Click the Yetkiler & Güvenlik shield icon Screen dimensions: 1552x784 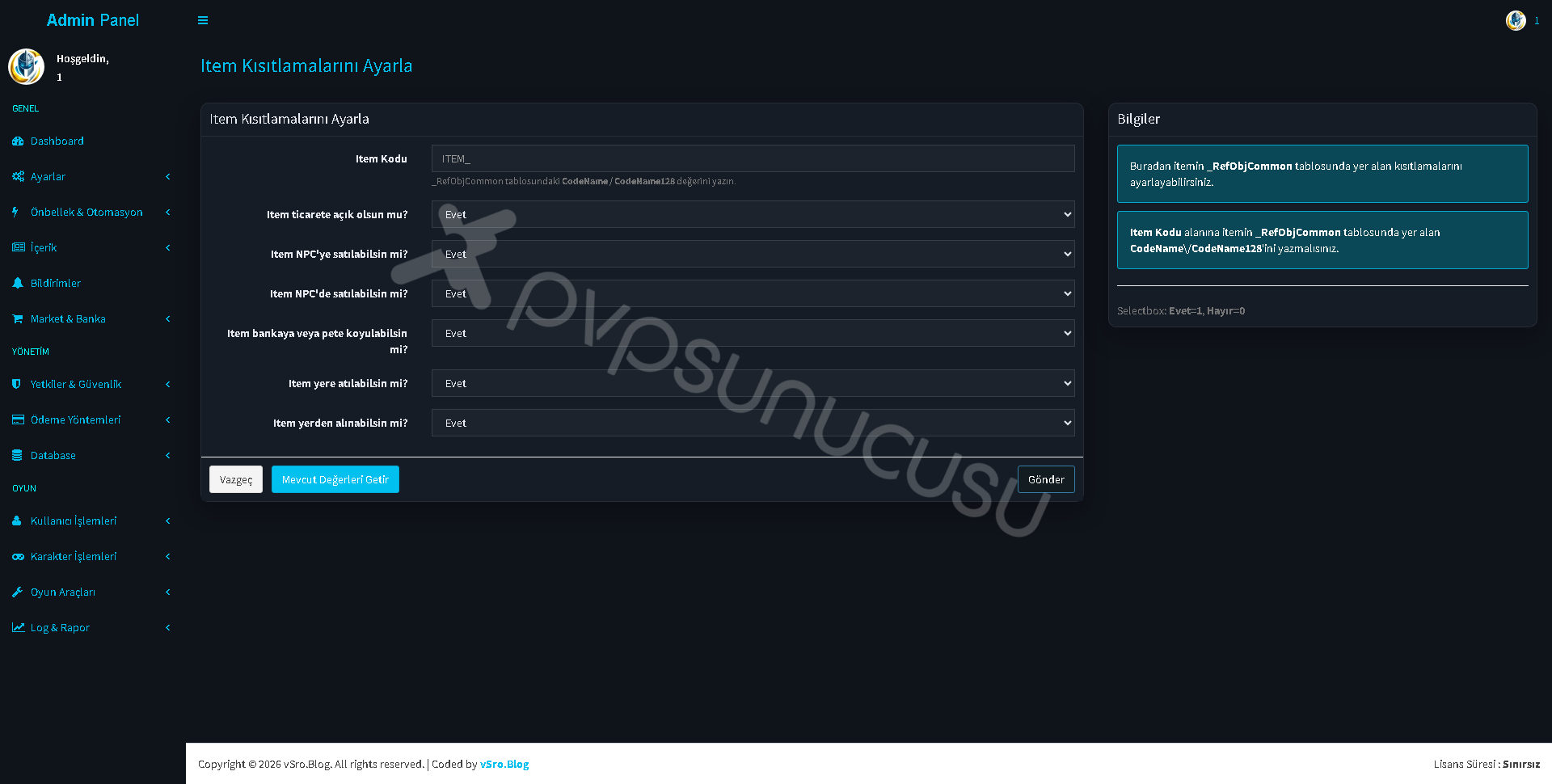pos(16,384)
